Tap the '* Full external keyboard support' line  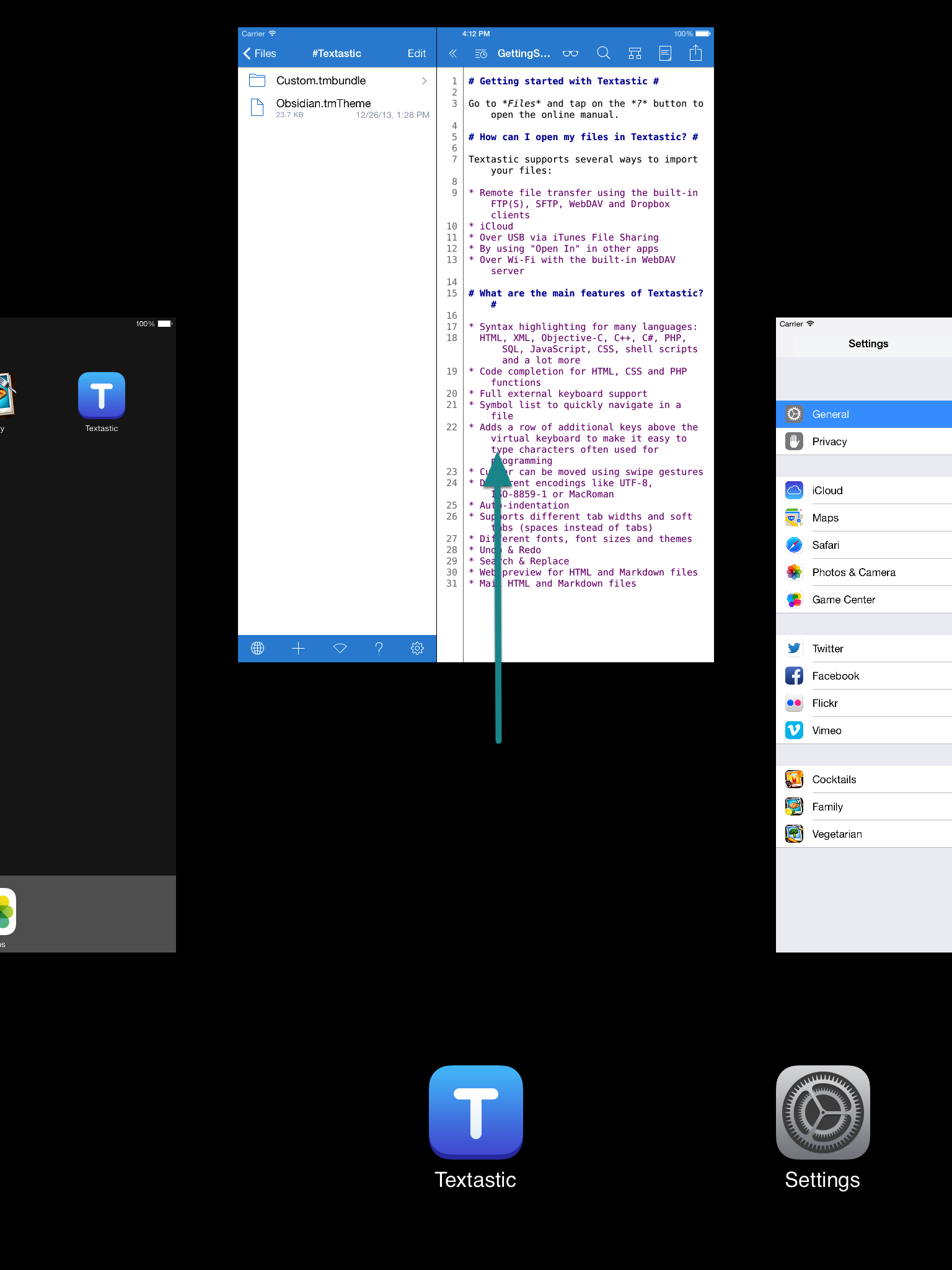click(x=558, y=394)
